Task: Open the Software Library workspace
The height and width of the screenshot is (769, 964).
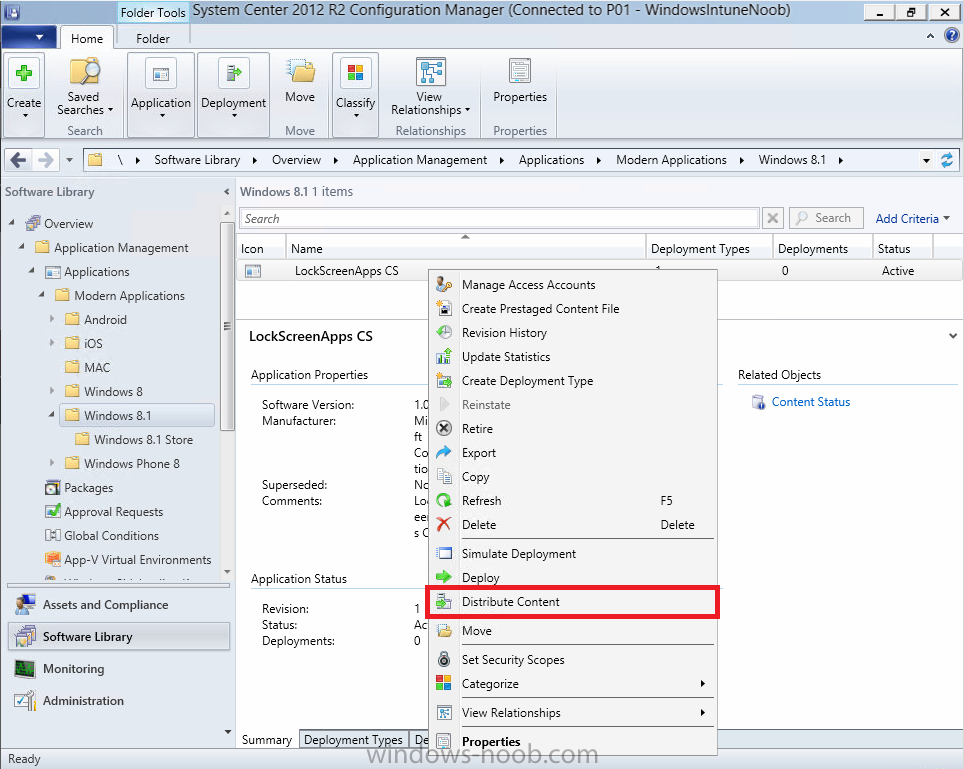Action: pyautogui.click(x=119, y=637)
